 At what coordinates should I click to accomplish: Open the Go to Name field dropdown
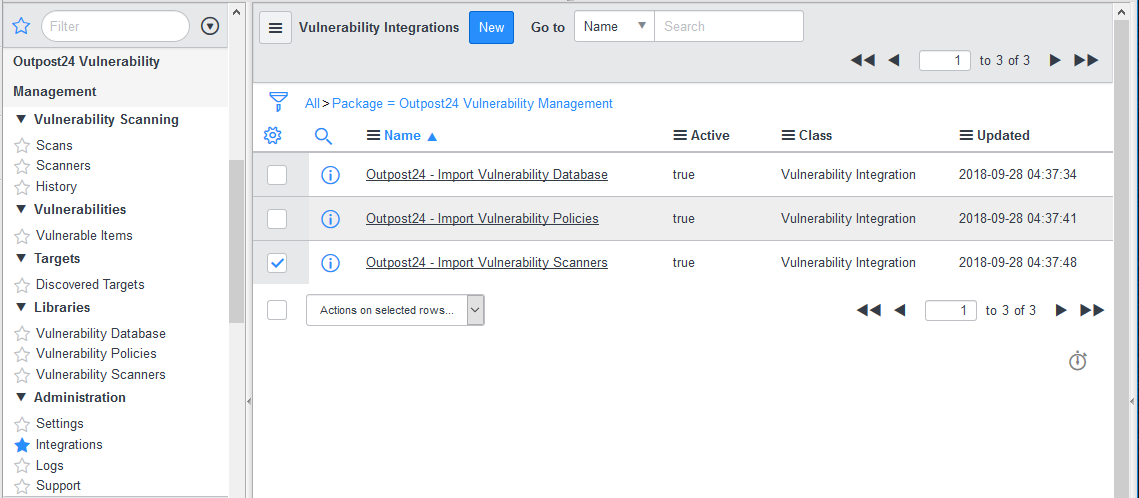point(614,27)
